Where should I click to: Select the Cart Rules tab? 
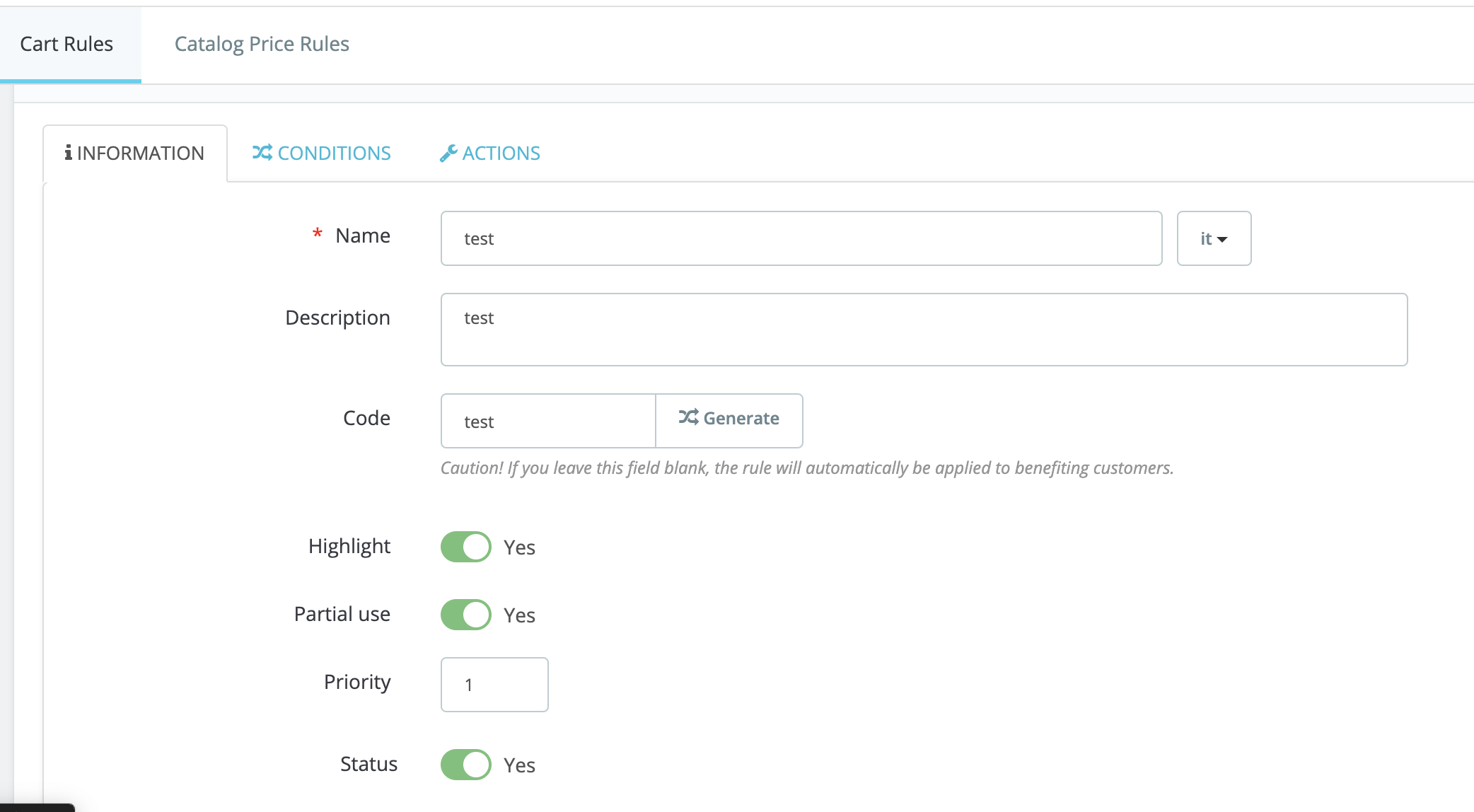coord(66,43)
